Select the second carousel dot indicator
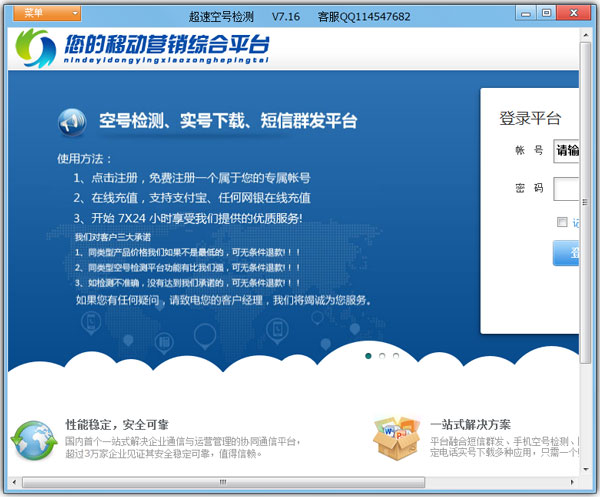The height and width of the screenshot is (497, 600). pyautogui.click(x=382, y=355)
